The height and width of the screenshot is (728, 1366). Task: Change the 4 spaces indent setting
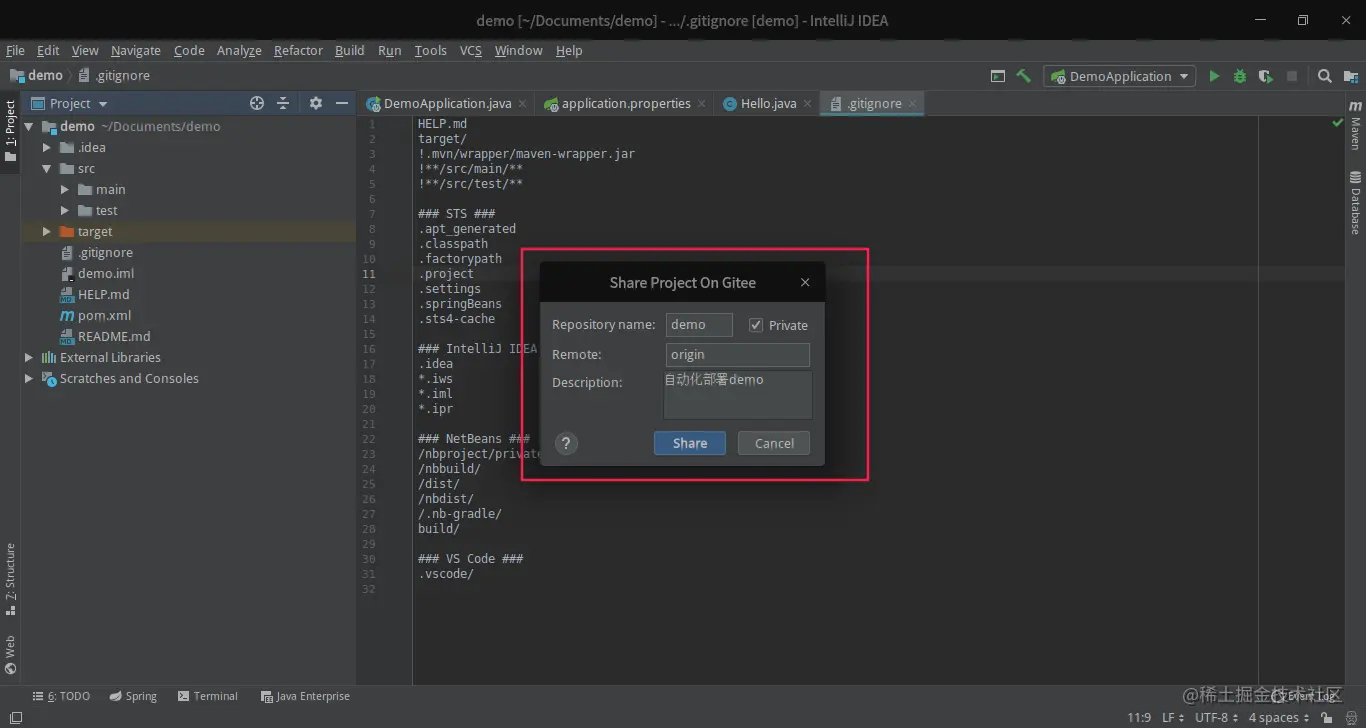pyautogui.click(x=1279, y=718)
